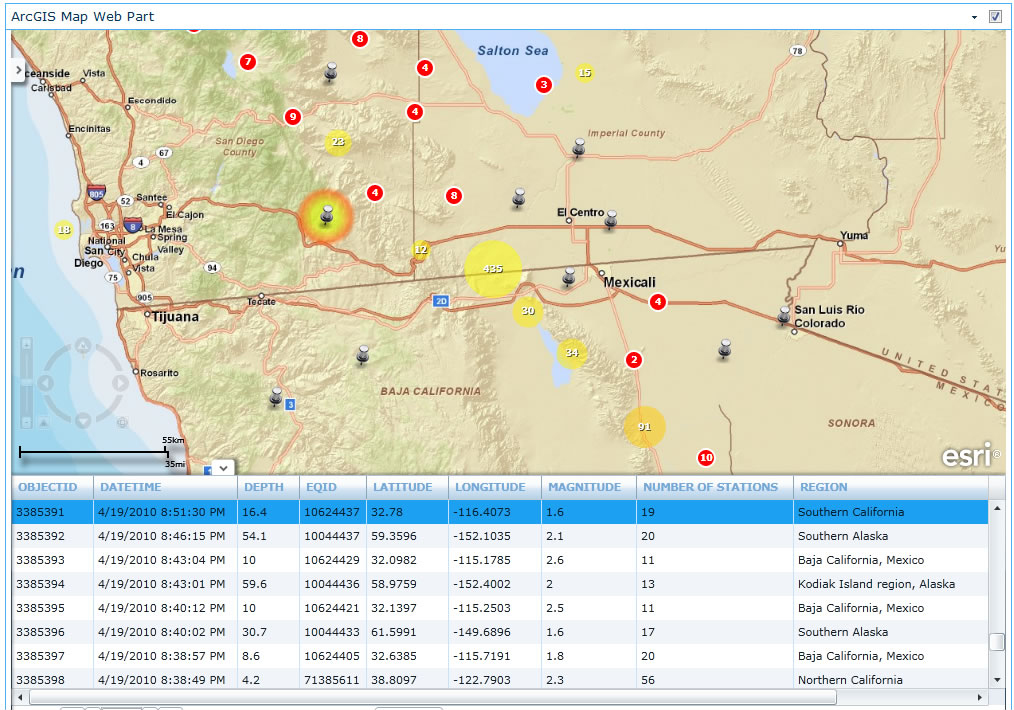Screen dimensions: 1014x710
Task: Adjust the map zoom slider handle
Action: tap(26, 383)
